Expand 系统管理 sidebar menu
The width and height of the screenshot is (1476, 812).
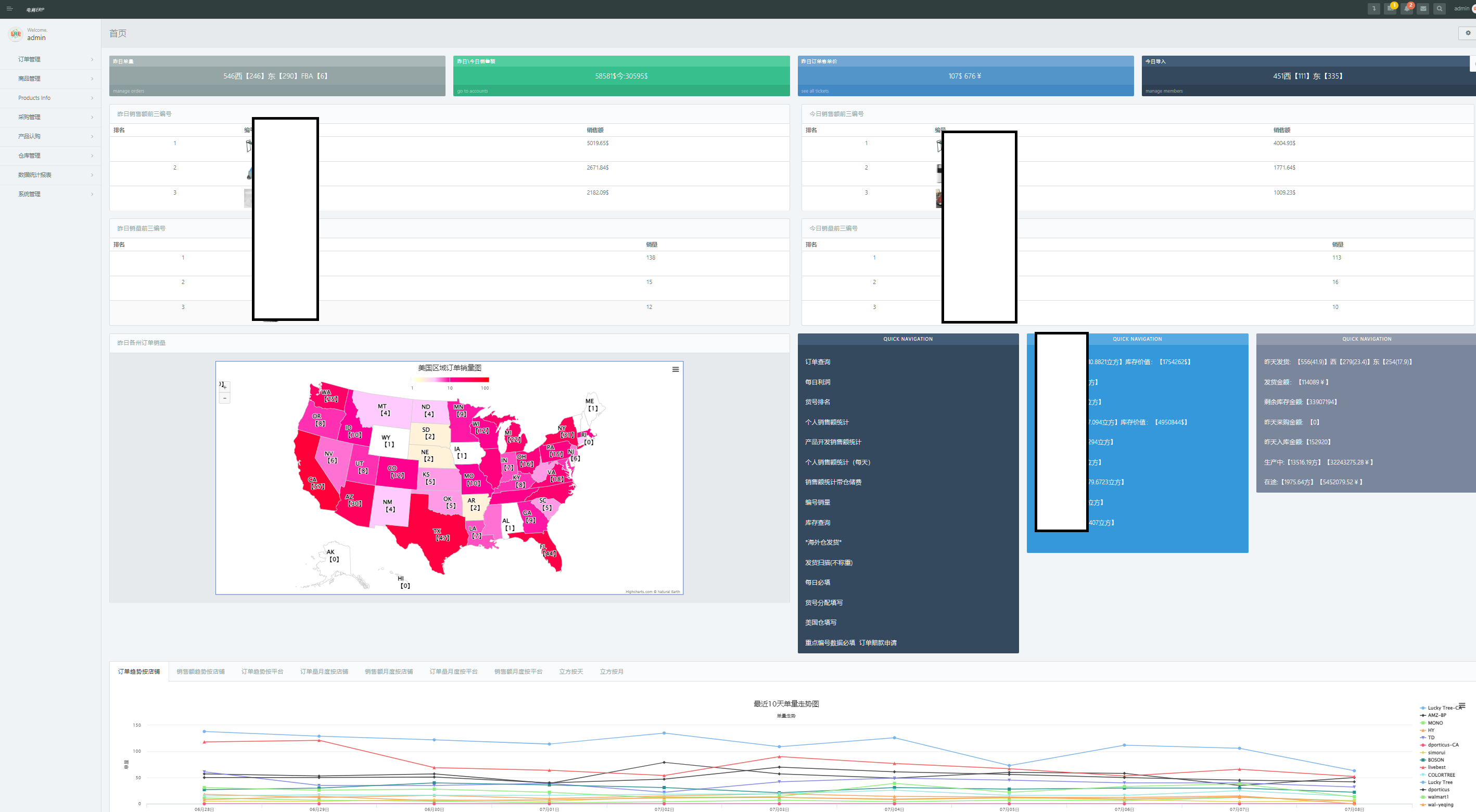click(50, 194)
